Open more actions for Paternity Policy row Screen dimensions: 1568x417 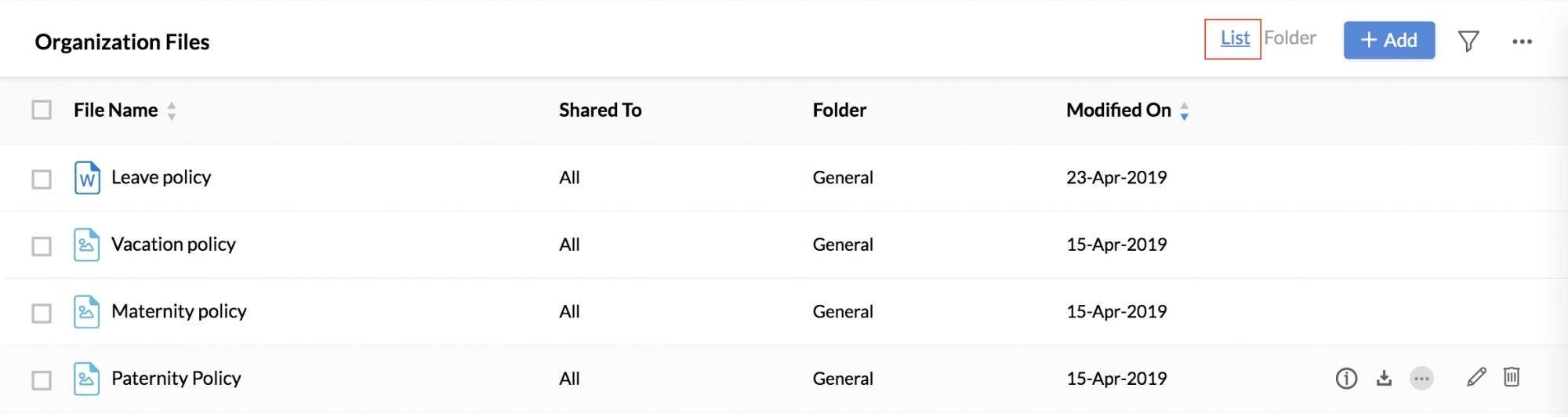[x=1421, y=379]
